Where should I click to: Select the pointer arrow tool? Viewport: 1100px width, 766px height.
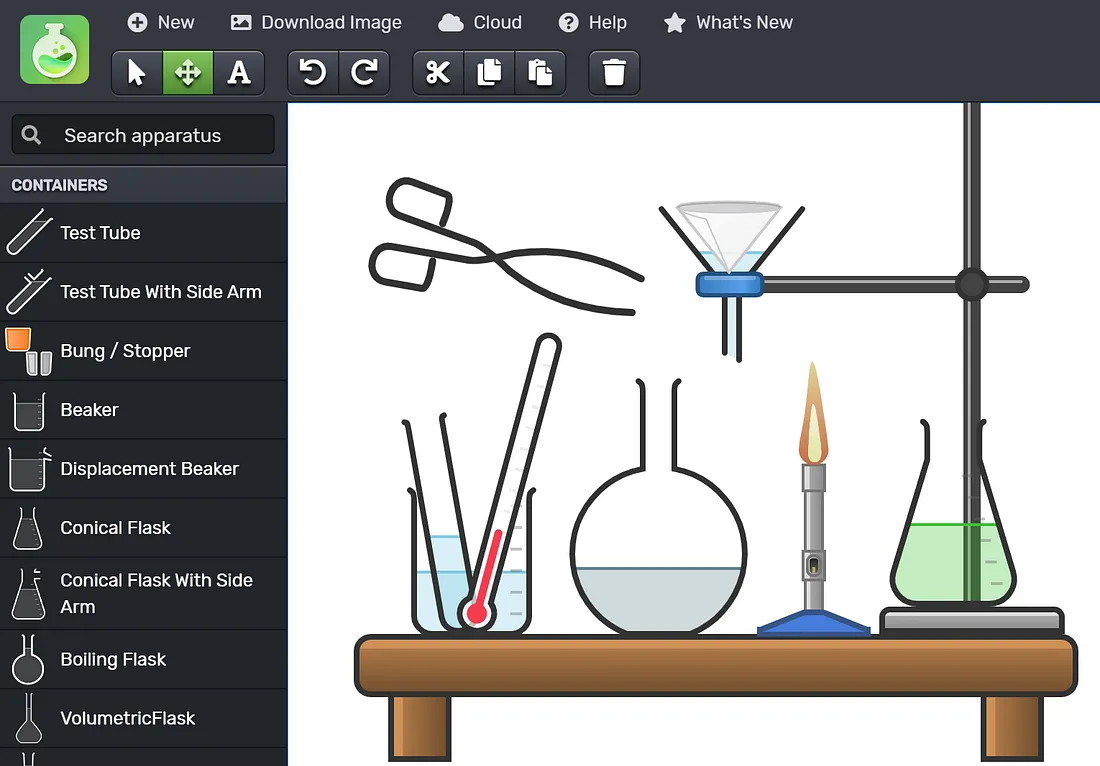pos(137,72)
